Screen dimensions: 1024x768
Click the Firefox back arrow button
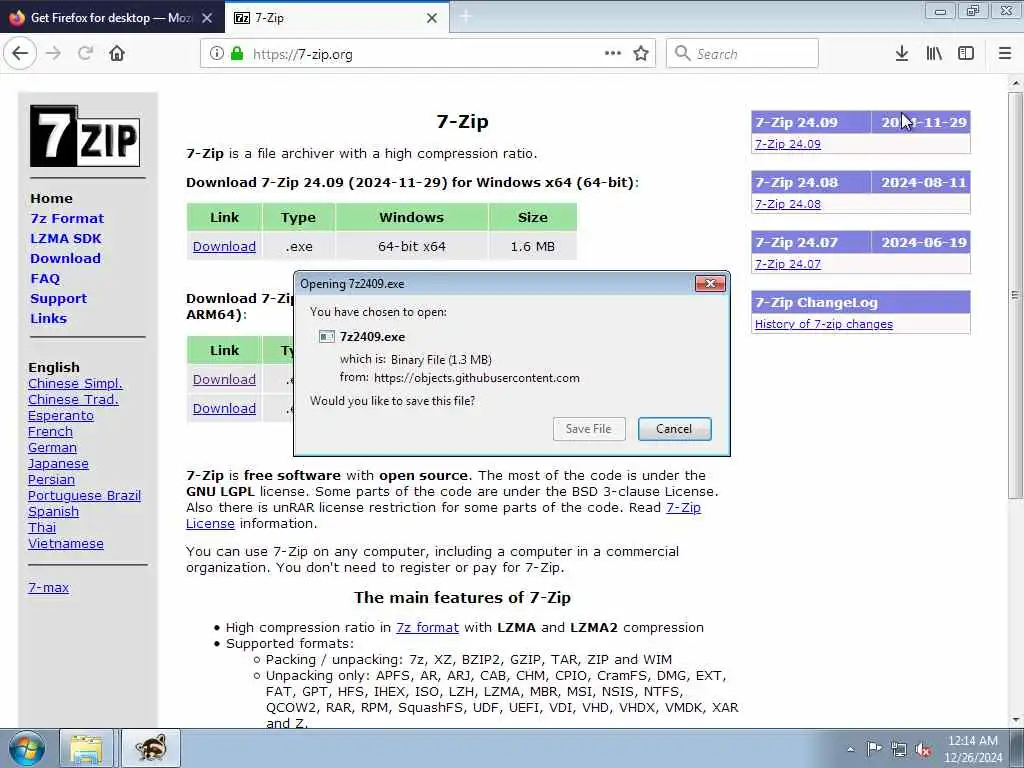[x=20, y=54]
